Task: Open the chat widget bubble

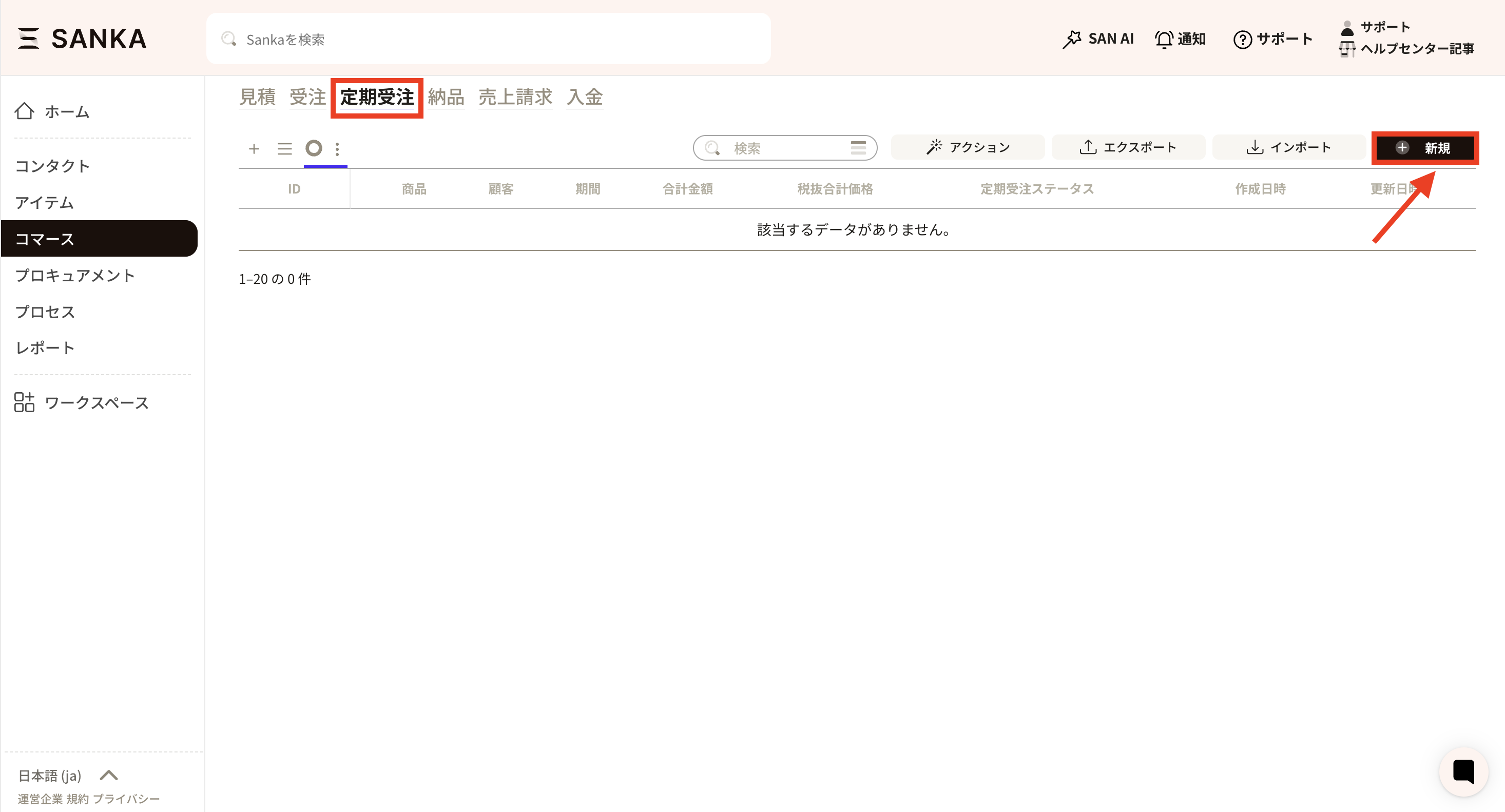Action: pyautogui.click(x=1463, y=771)
